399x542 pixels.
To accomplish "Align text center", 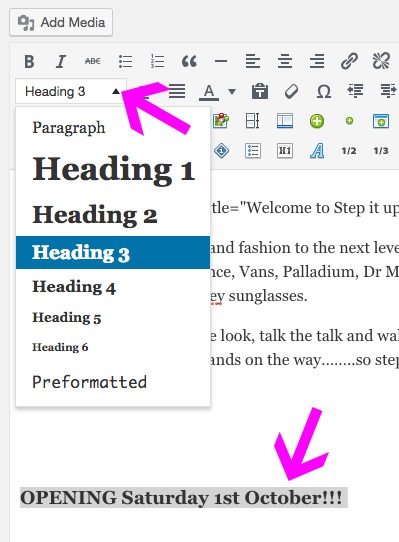I will tap(285, 62).
